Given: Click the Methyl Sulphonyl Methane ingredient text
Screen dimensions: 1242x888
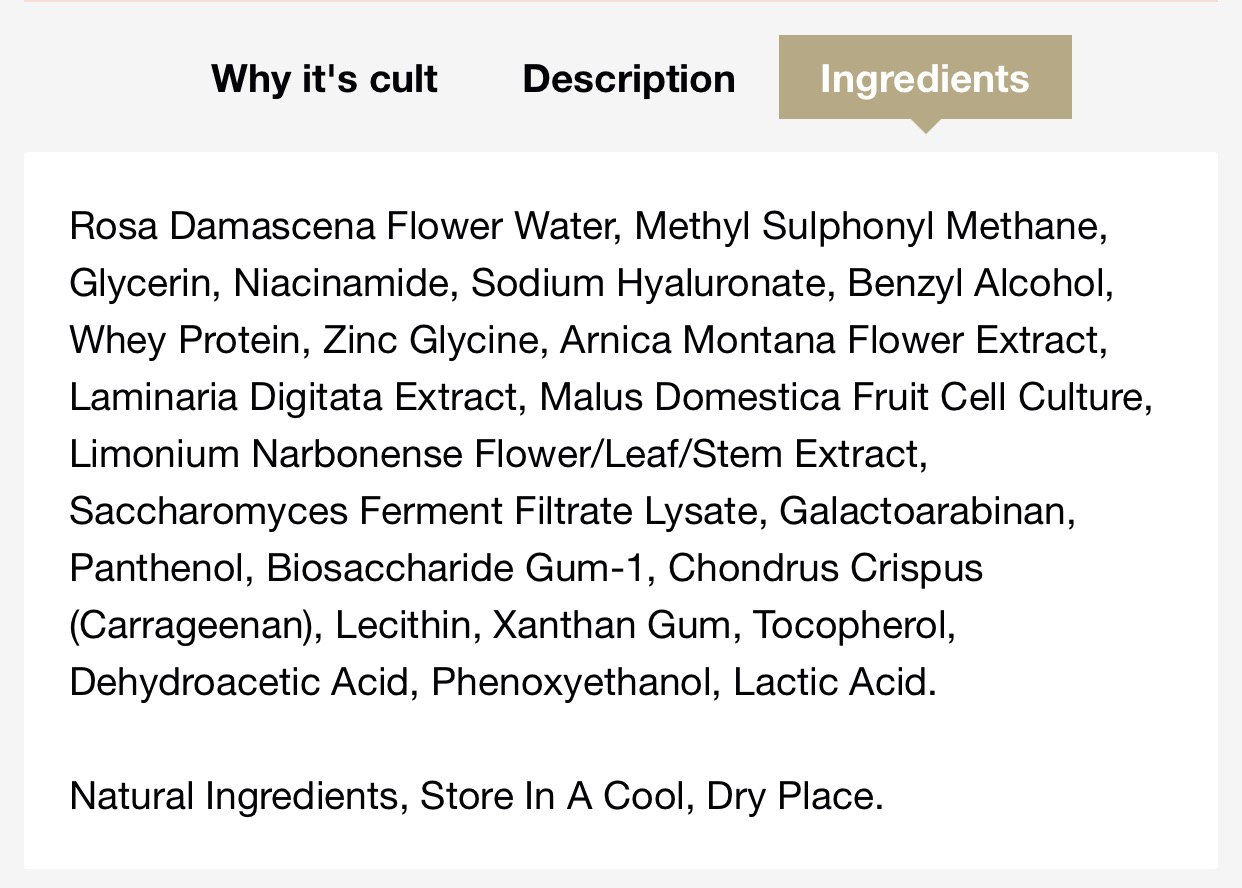Looking at the screenshot, I should tap(870, 226).
